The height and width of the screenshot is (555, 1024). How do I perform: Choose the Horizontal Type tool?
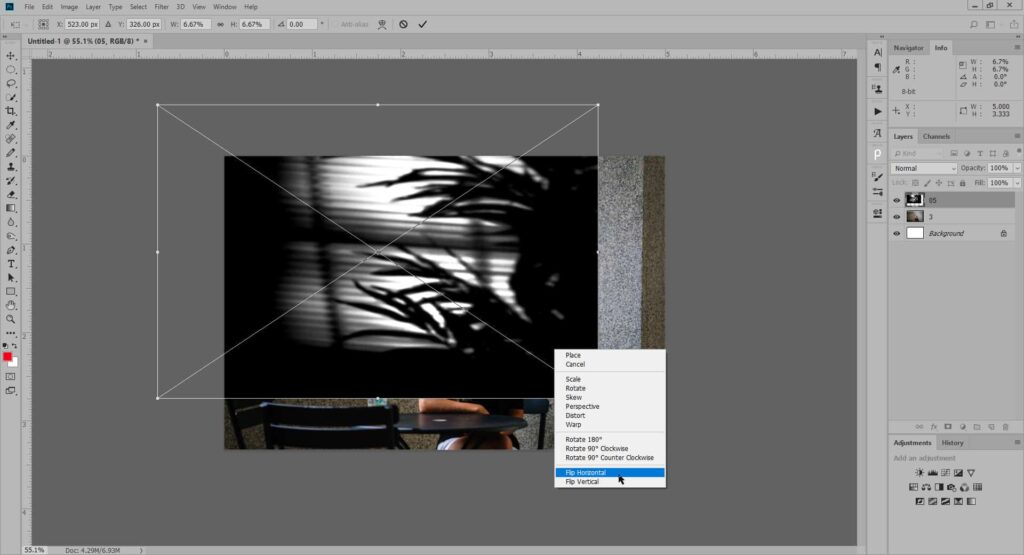click(x=11, y=263)
